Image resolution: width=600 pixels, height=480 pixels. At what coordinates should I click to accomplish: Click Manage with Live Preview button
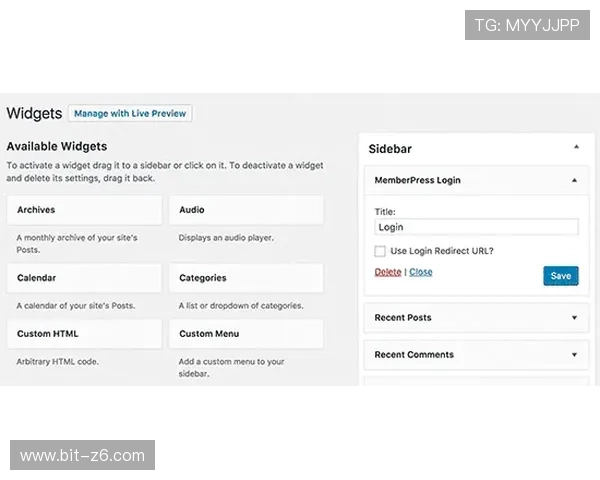click(130, 114)
